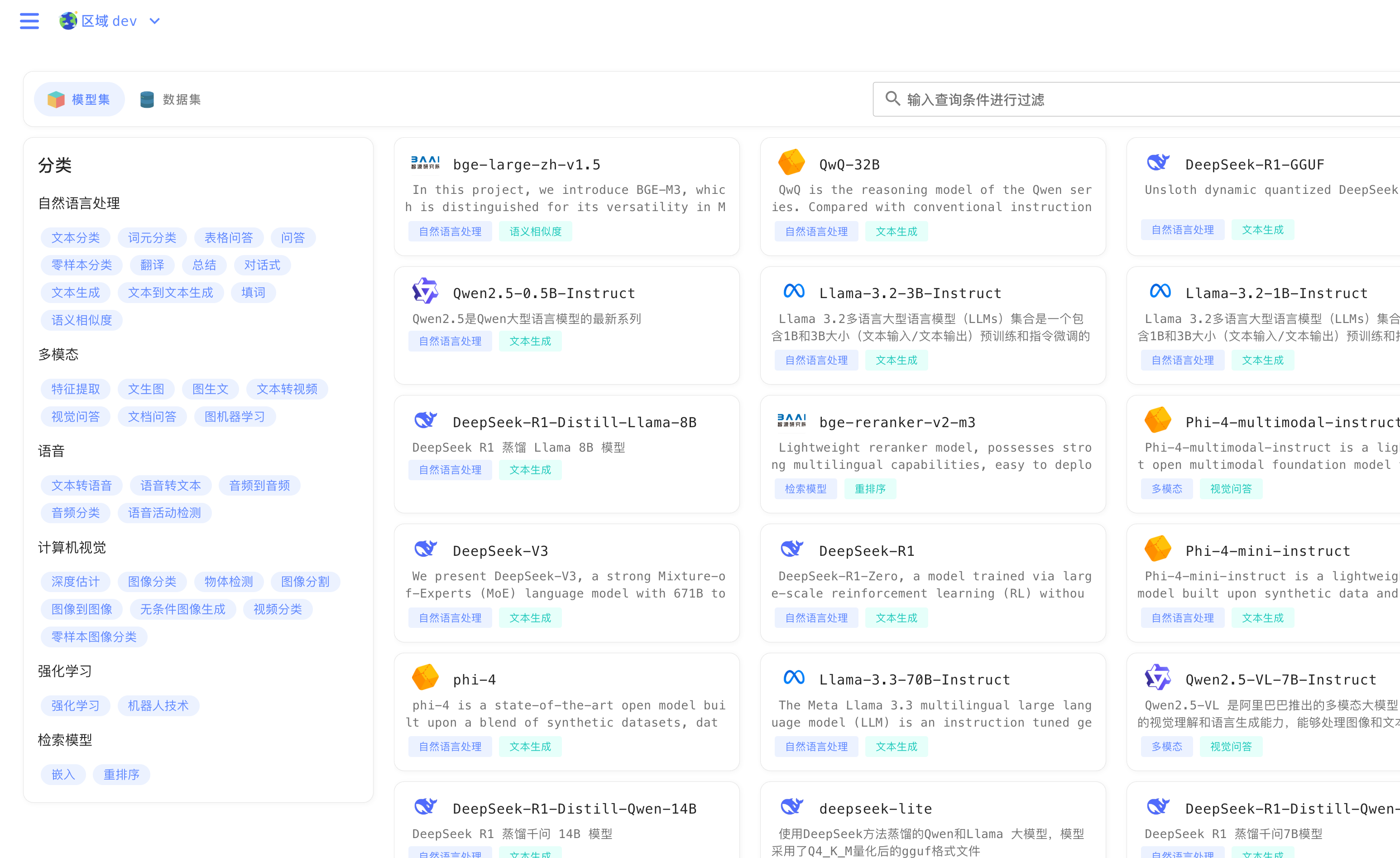Screen dimensions: 1400x858
Task: Switch to the 模型集 tab
Action: (x=80, y=100)
